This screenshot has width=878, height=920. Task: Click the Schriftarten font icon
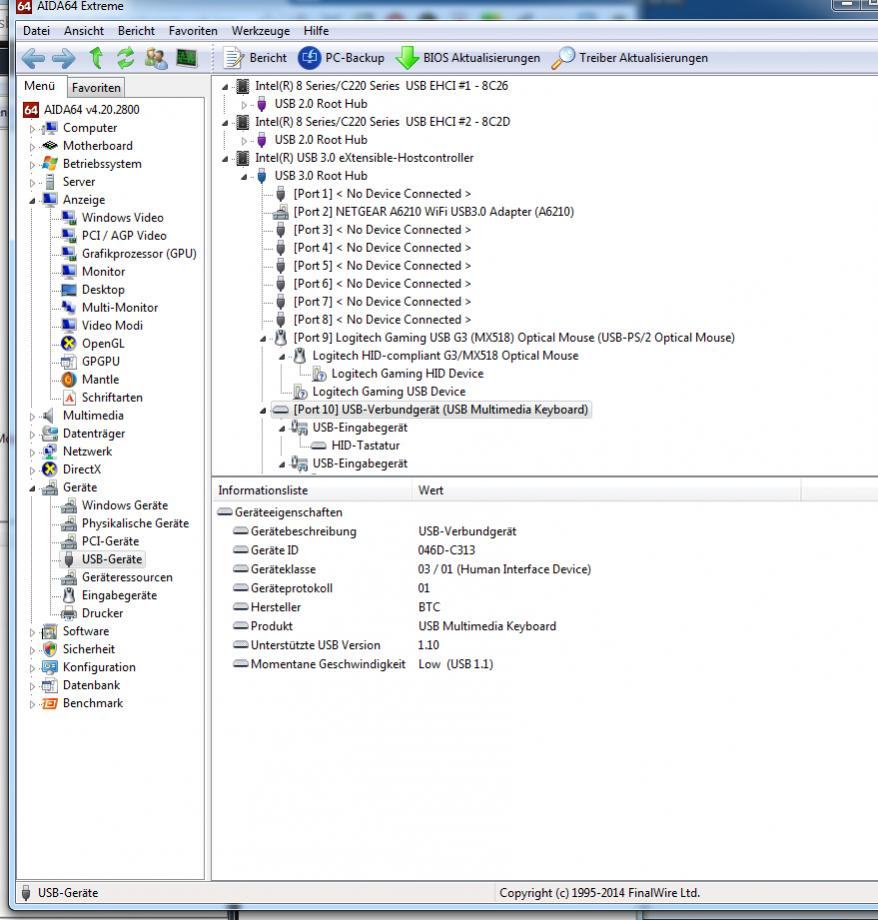[x=69, y=398]
